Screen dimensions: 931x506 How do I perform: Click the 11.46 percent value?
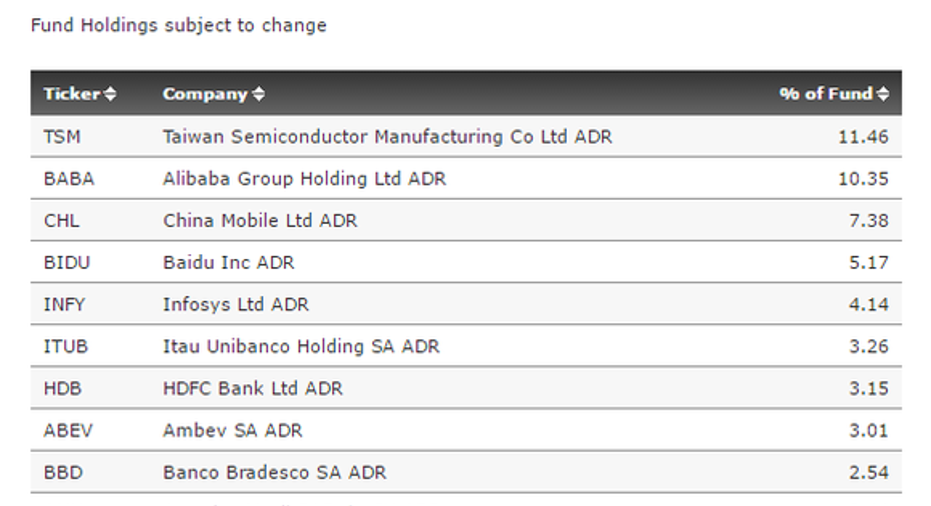863,137
